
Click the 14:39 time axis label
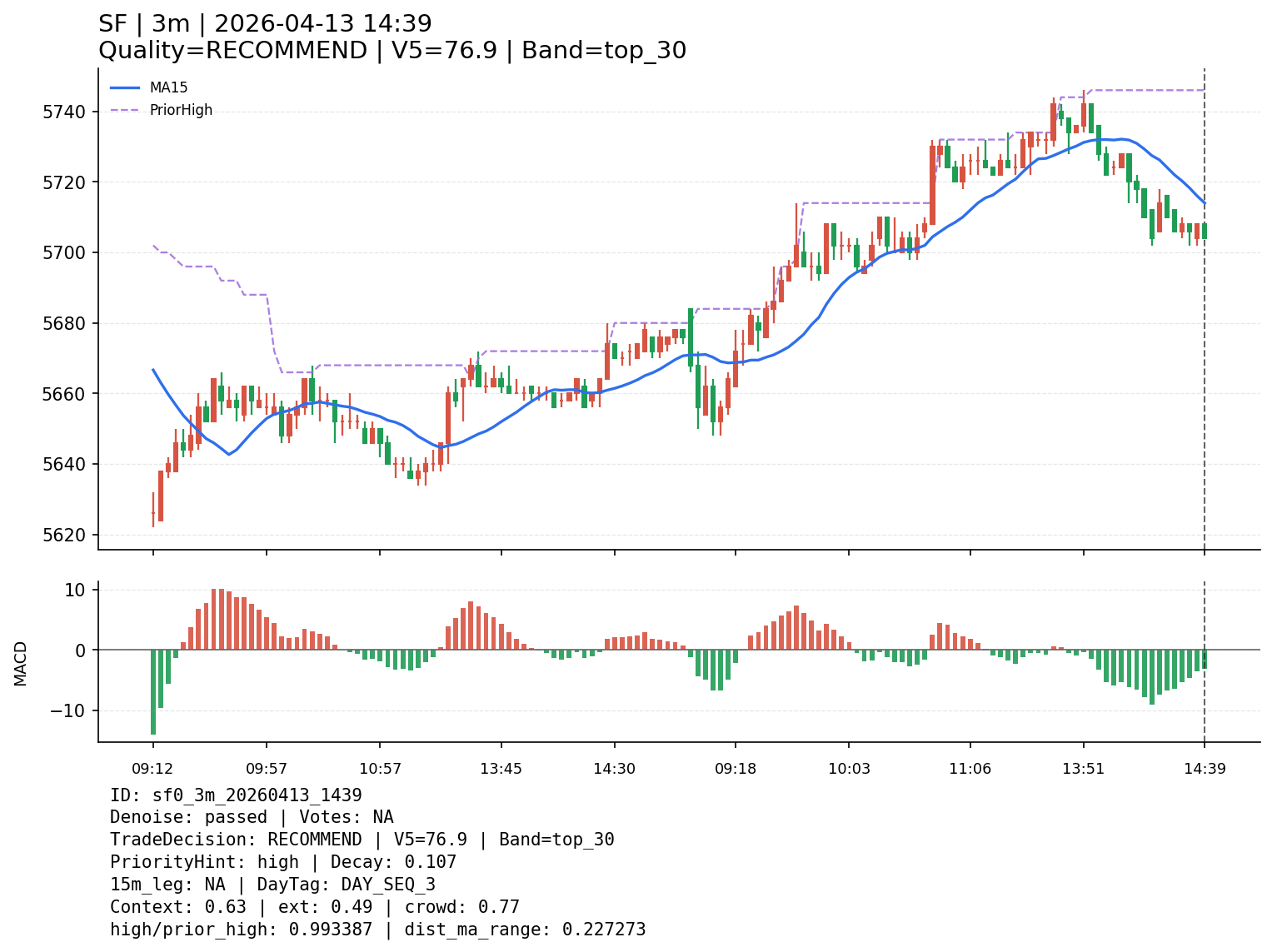1204,769
